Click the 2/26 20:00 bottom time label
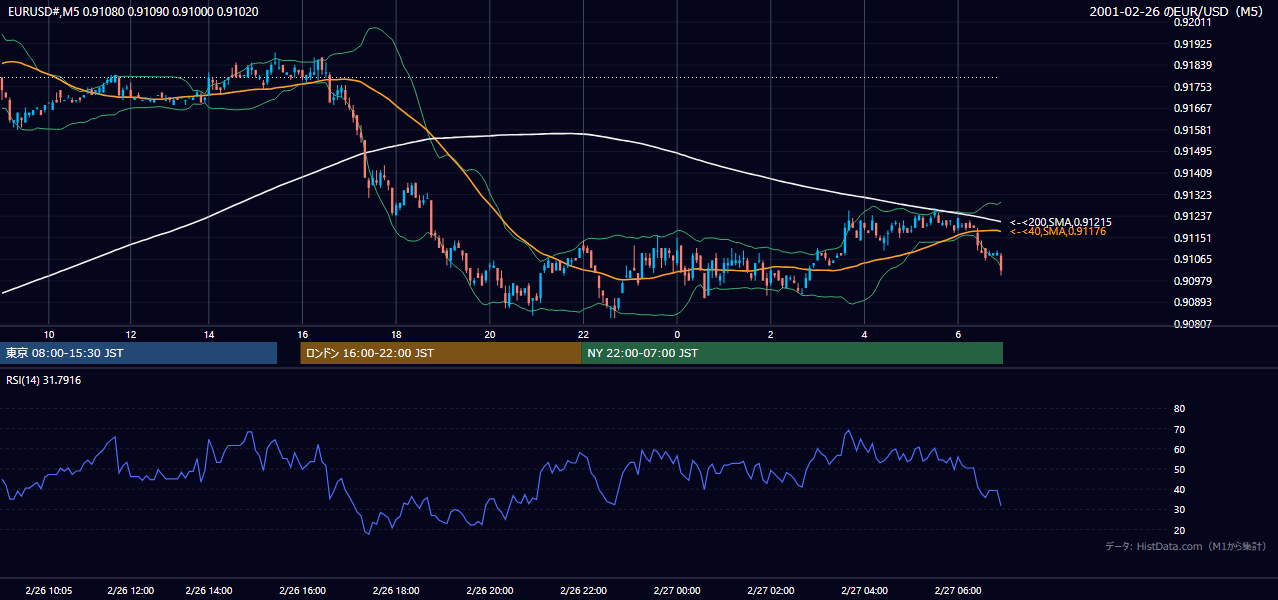This screenshot has height=600, width=1278. click(x=489, y=591)
